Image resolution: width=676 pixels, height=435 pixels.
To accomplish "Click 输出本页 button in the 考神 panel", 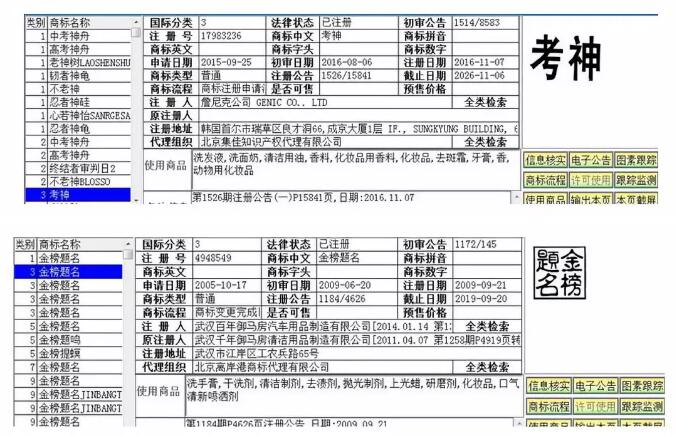I will pyautogui.click(x=591, y=199).
